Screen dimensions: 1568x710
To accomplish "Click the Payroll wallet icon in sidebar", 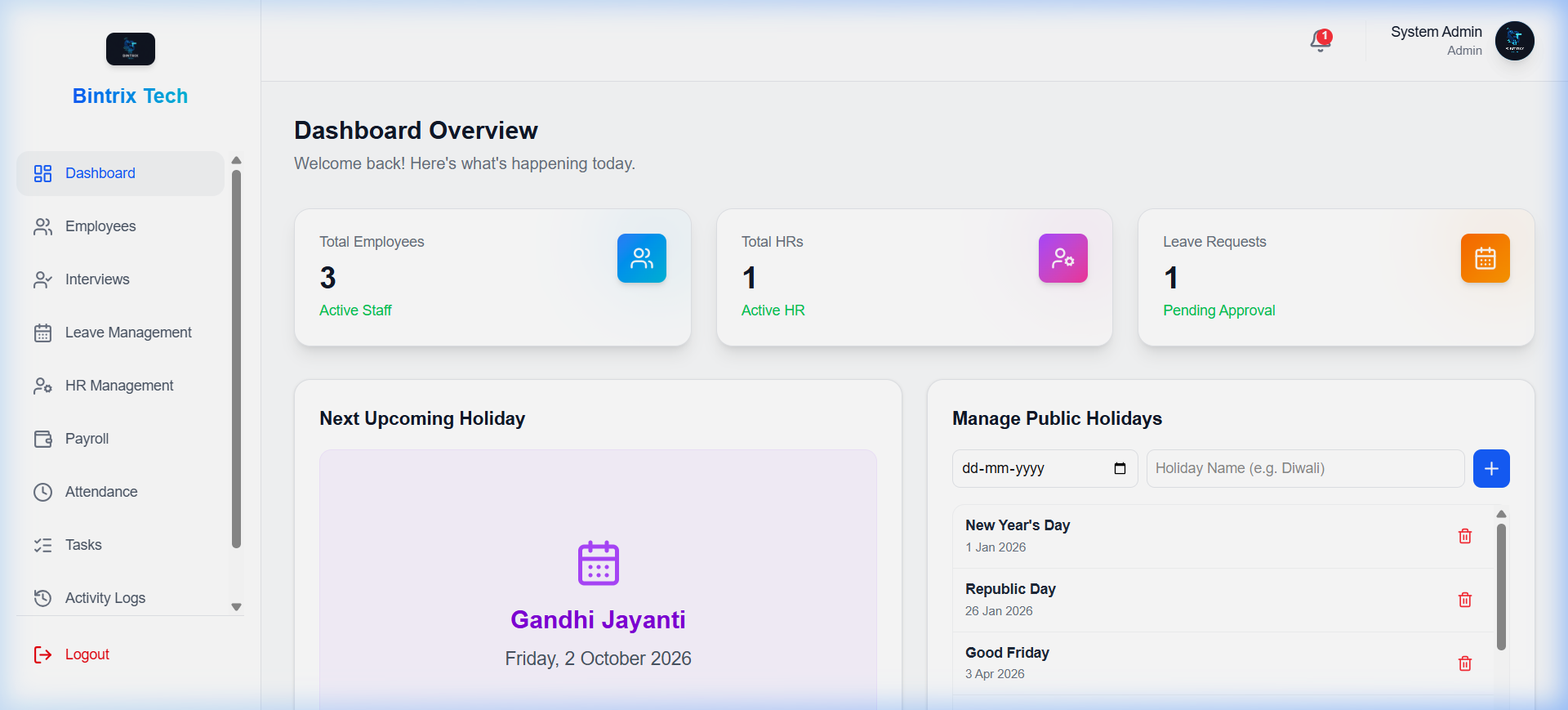I will coord(42,439).
